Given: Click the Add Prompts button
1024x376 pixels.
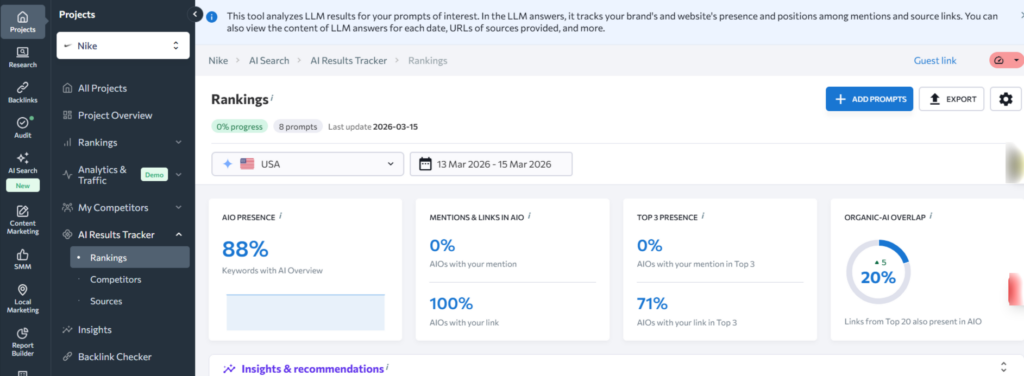Looking at the screenshot, I should coord(869,99).
